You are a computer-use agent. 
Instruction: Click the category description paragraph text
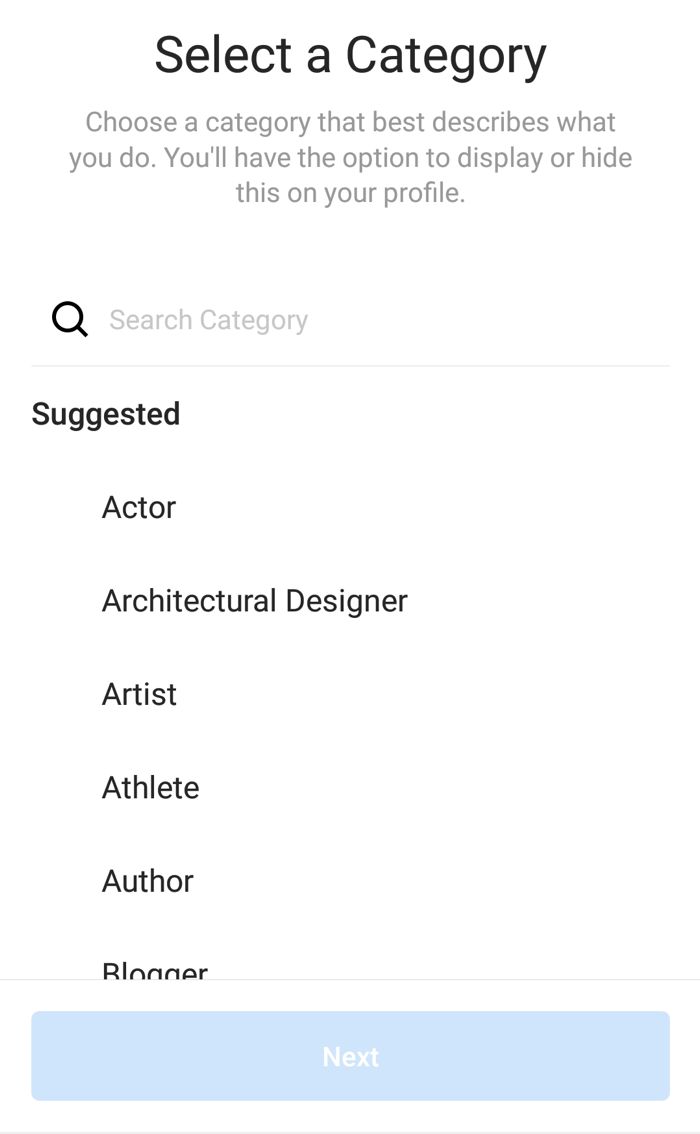[350, 157]
